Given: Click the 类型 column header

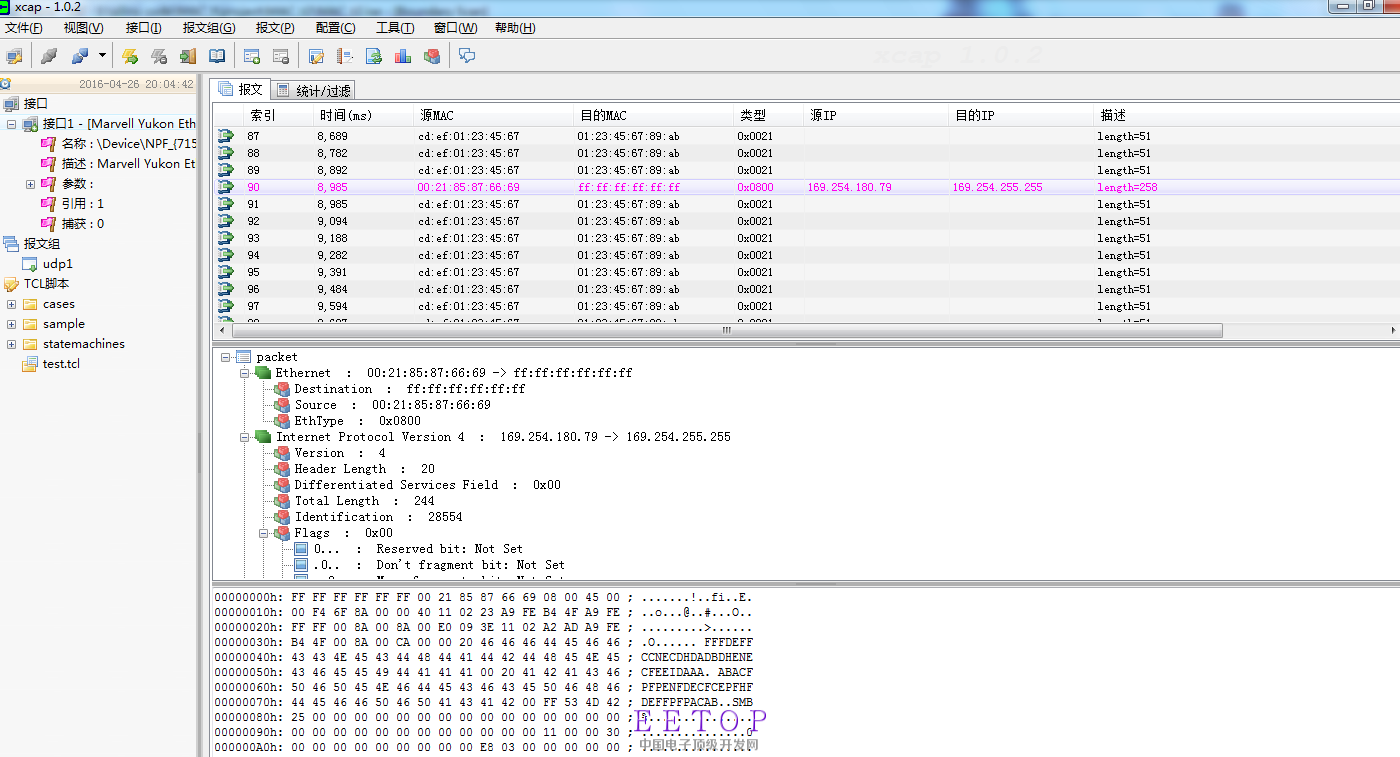Looking at the screenshot, I should (768, 115).
